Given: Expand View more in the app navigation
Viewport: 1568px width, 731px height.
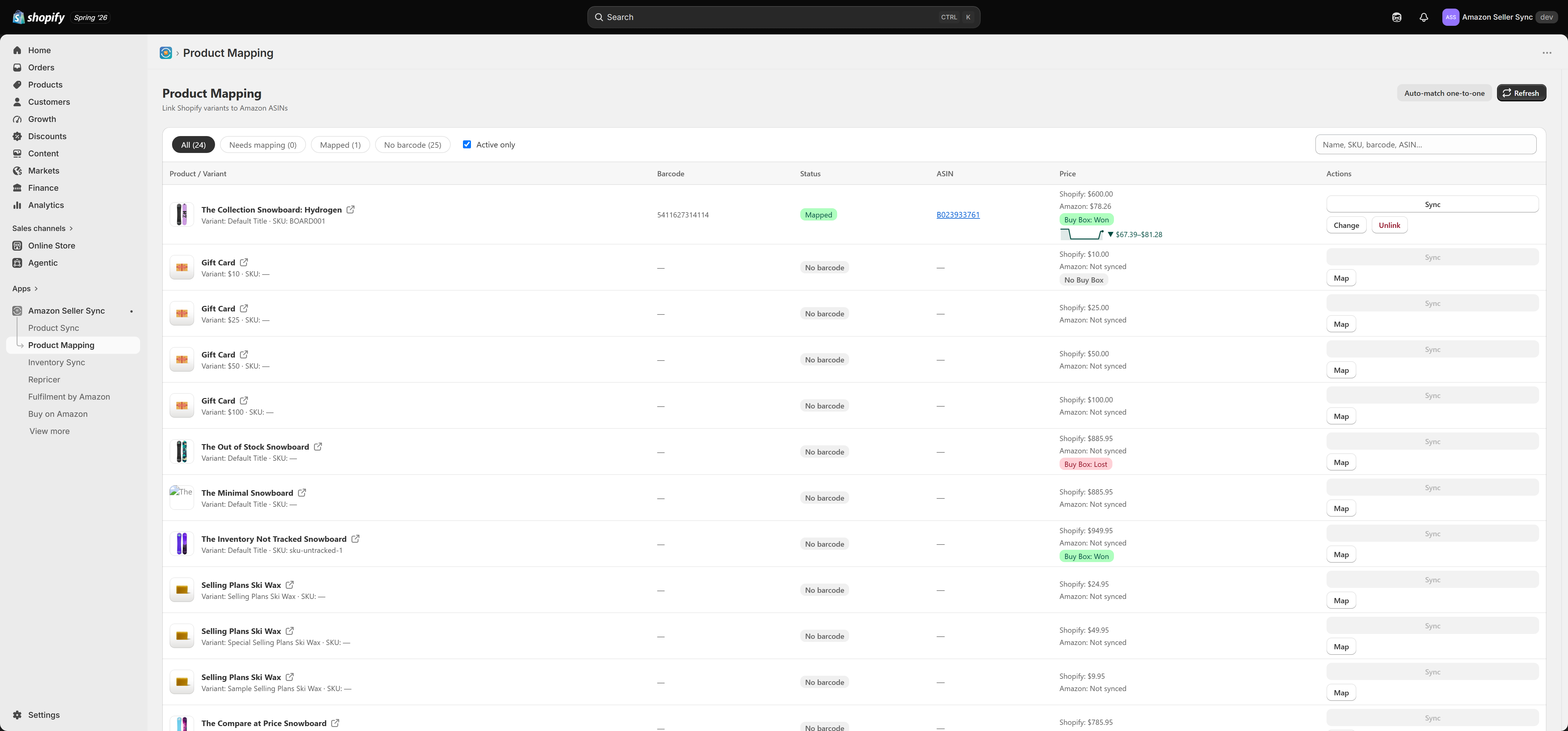Looking at the screenshot, I should (49, 431).
